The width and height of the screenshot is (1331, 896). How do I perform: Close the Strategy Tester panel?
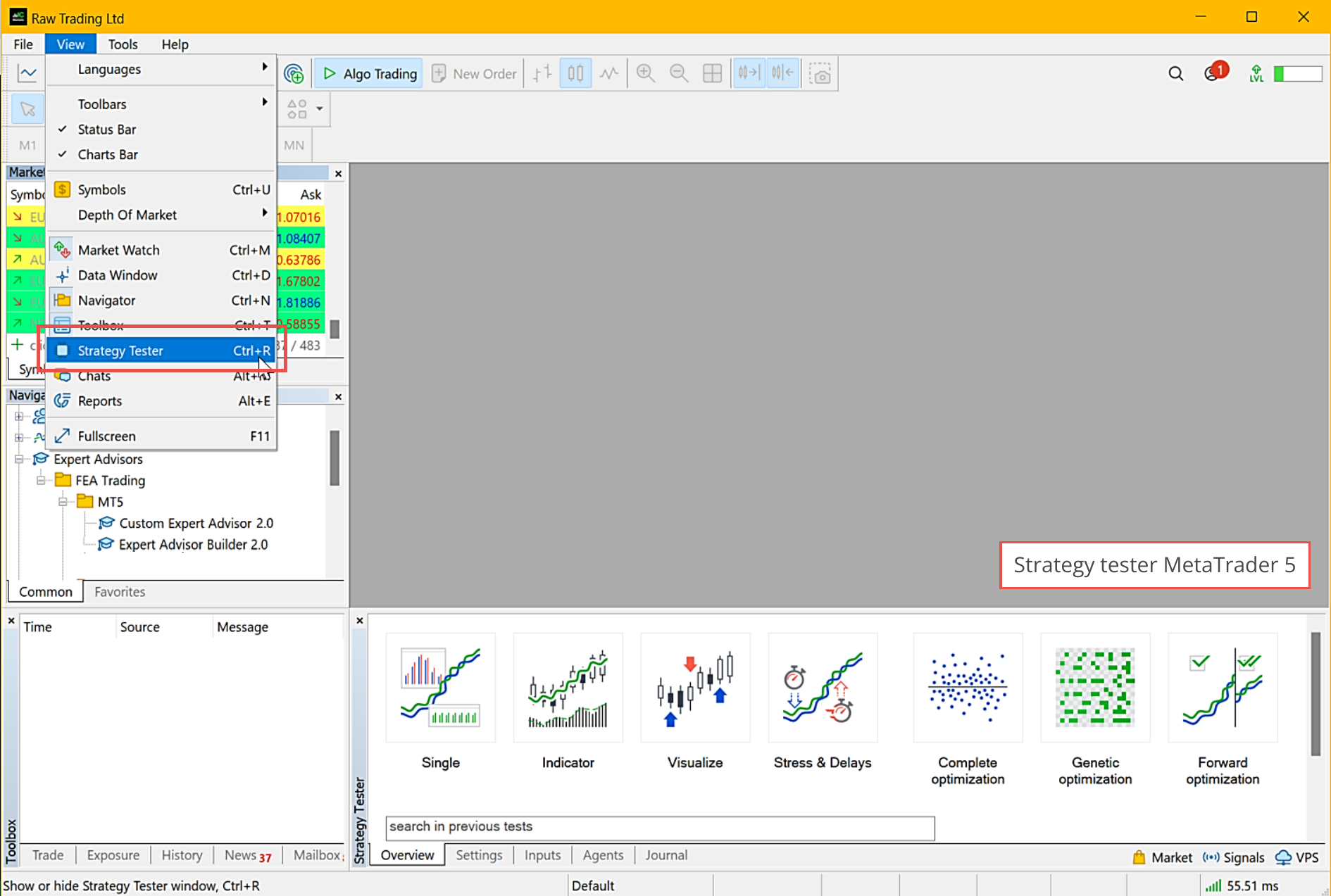pos(360,621)
